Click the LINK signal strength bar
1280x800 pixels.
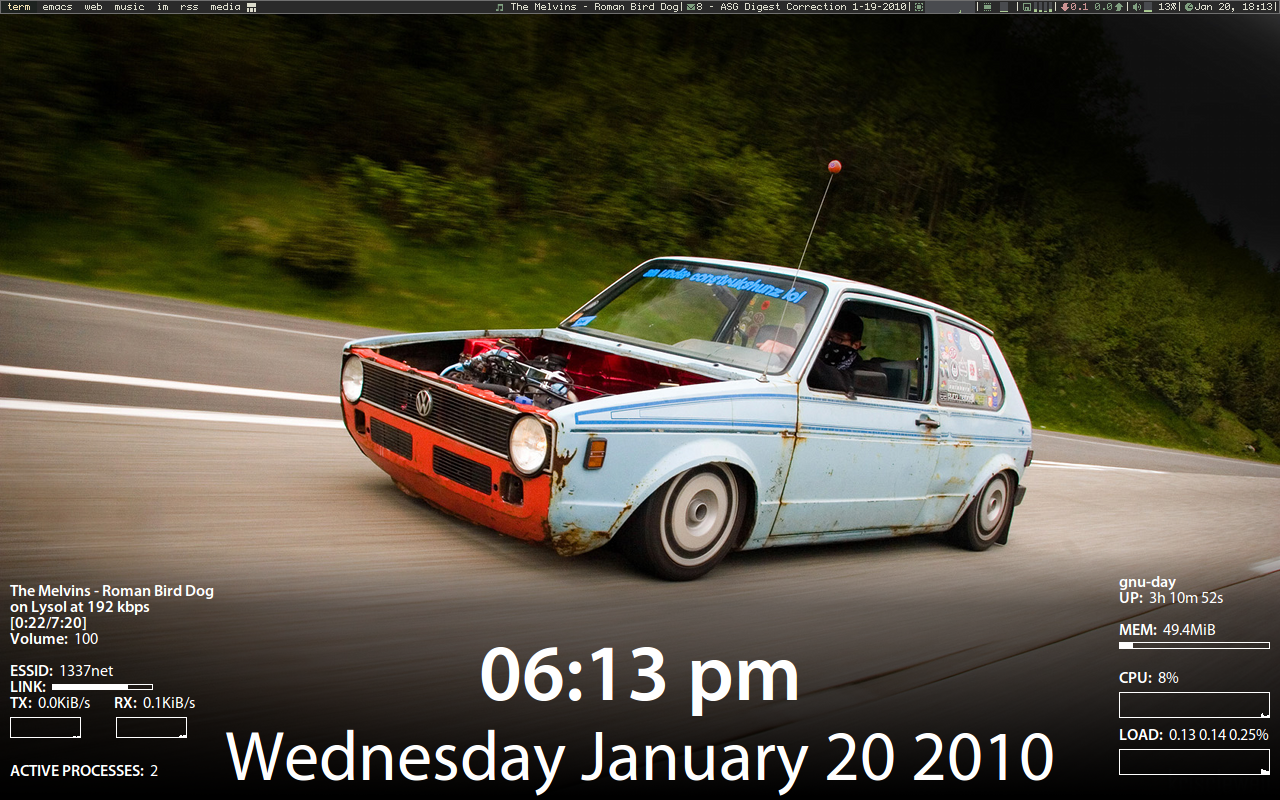tap(102, 687)
